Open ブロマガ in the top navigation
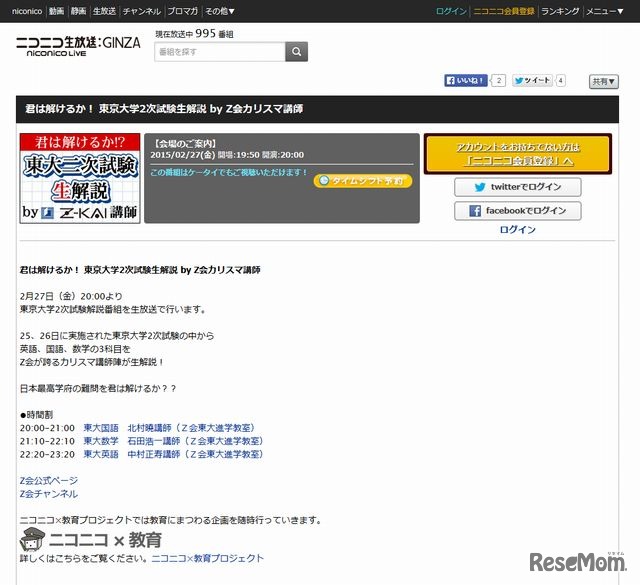 (182, 11)
